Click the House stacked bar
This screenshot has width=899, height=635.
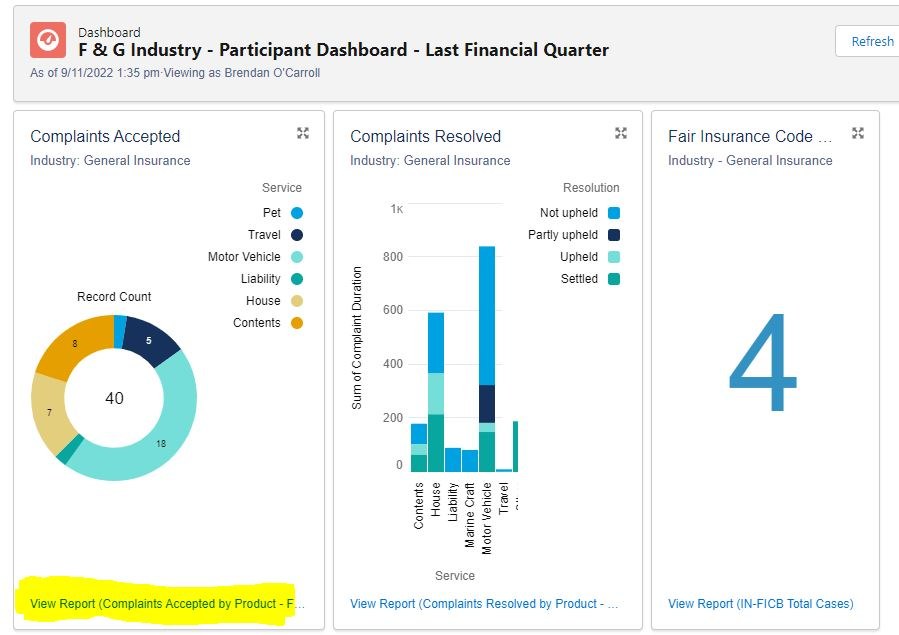point(436,392)
